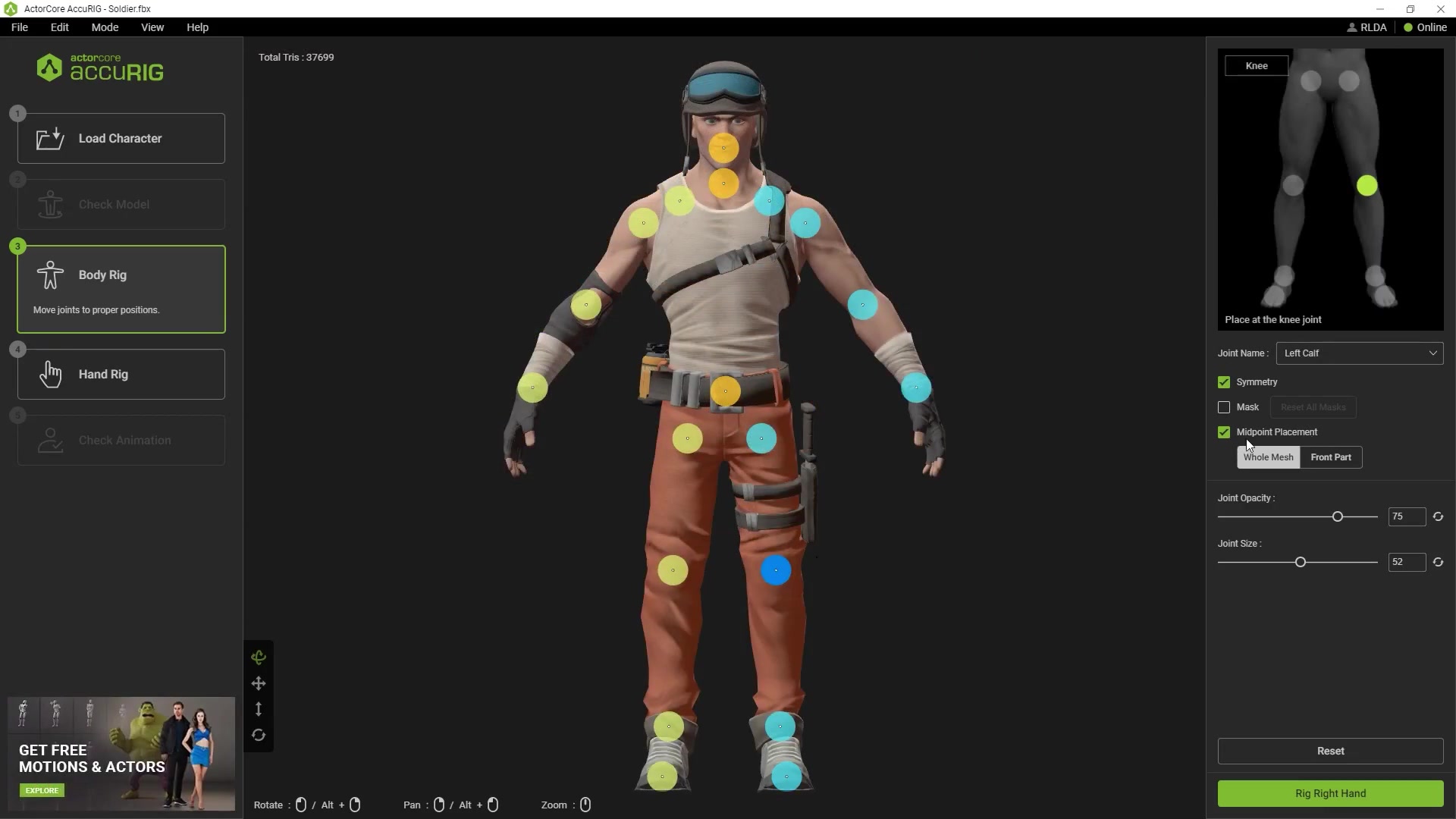Click the Reset button
1456x819 pixels.
click(1330, 751)
